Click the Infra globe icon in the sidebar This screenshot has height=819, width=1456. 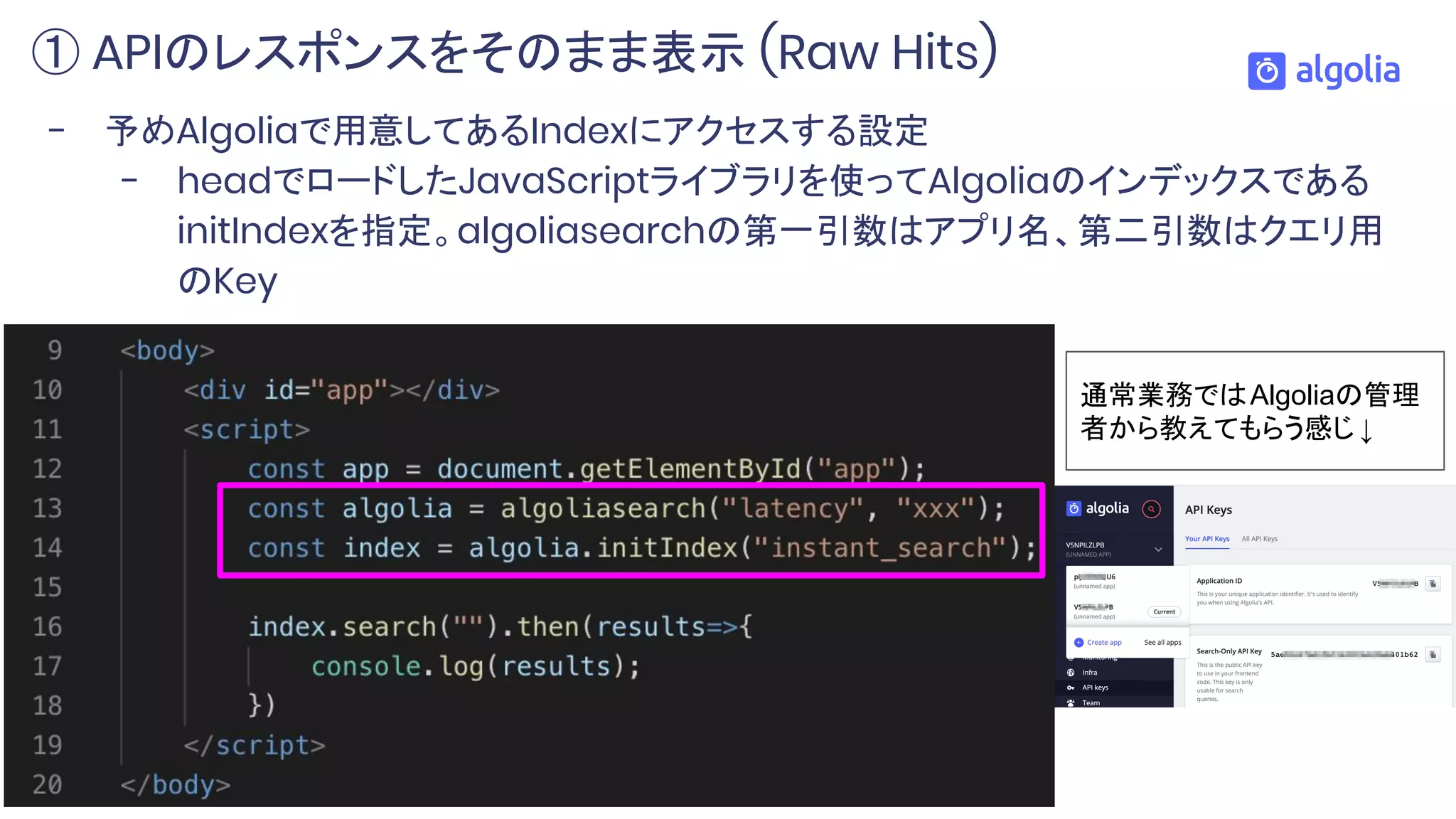1071,673
